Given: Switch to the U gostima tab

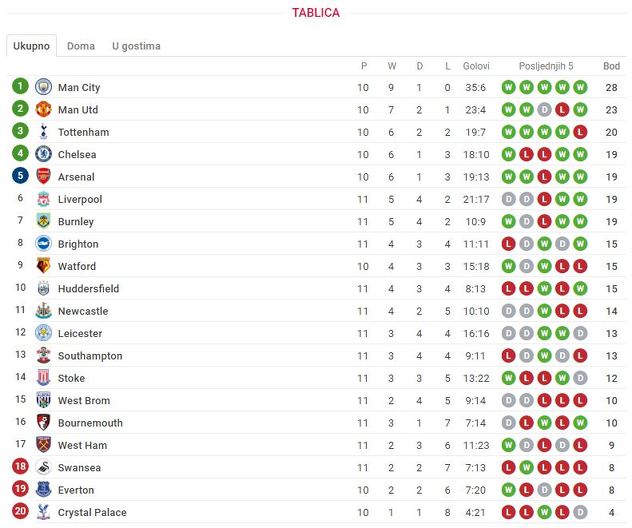Looking at the screenshot, I should (x=136, y=46).
